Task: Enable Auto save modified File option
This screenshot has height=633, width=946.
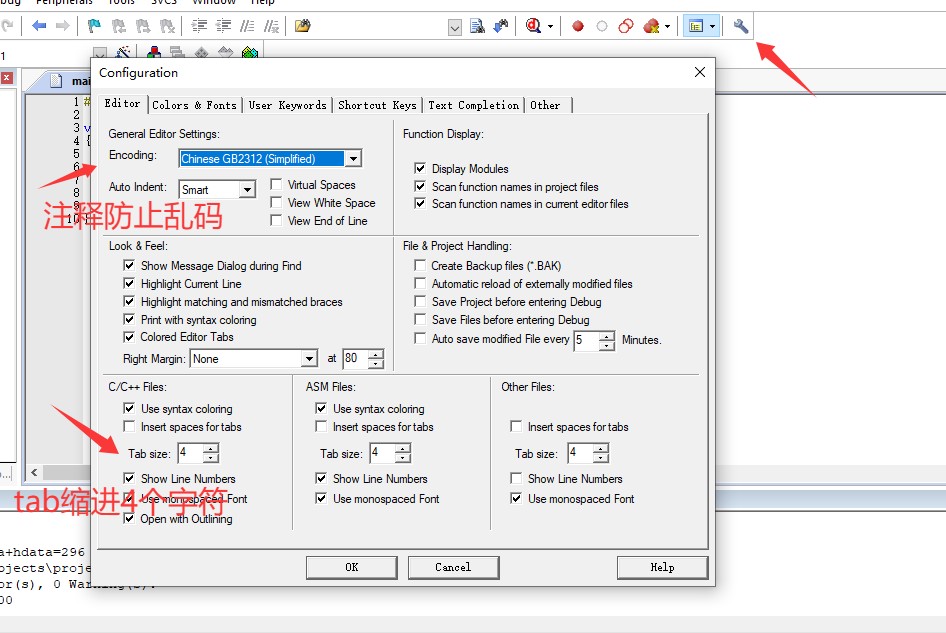Action: [x=420, y=339]
